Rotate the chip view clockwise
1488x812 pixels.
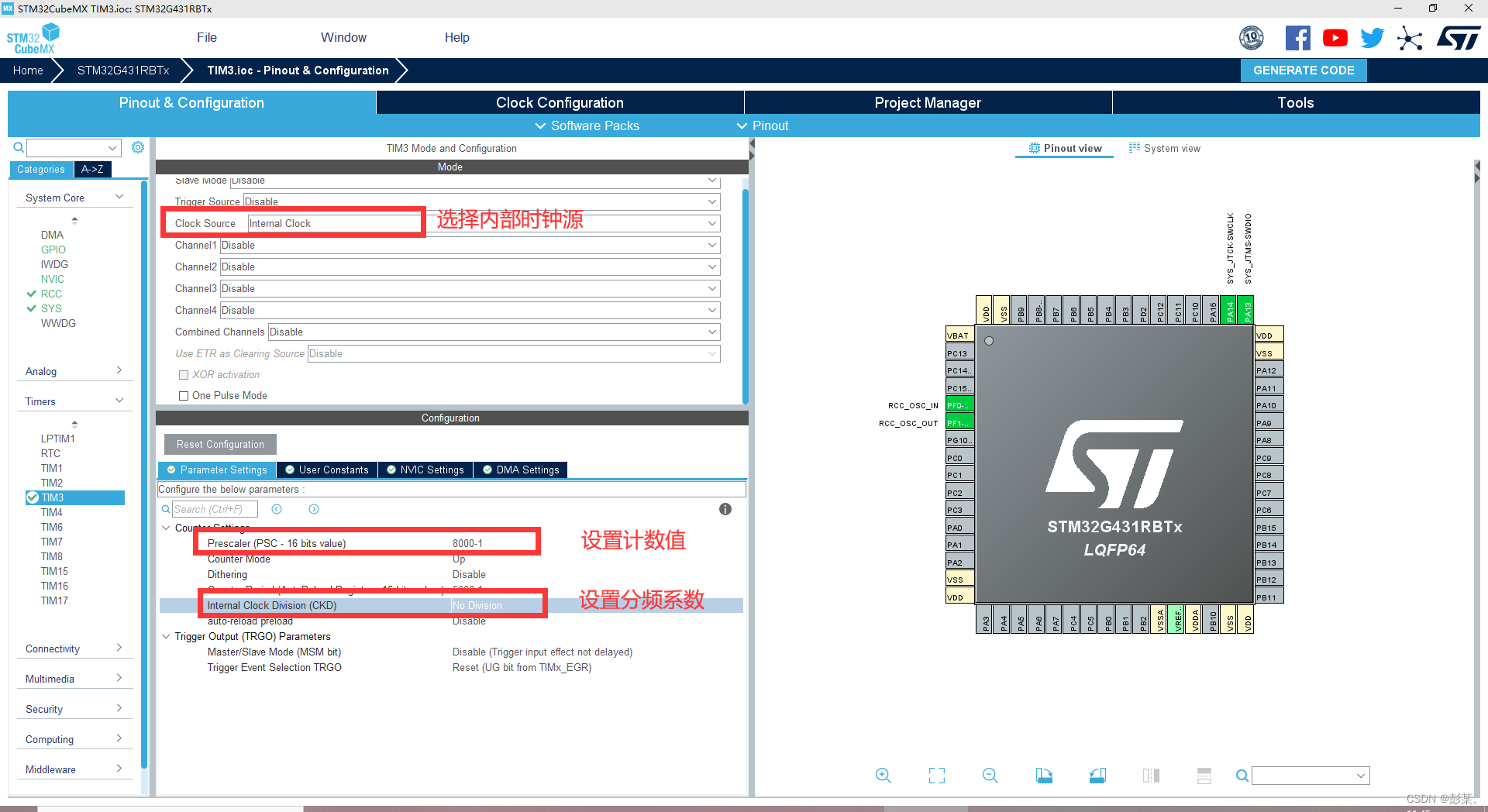pyautogui.click(x=1044, y=776)
